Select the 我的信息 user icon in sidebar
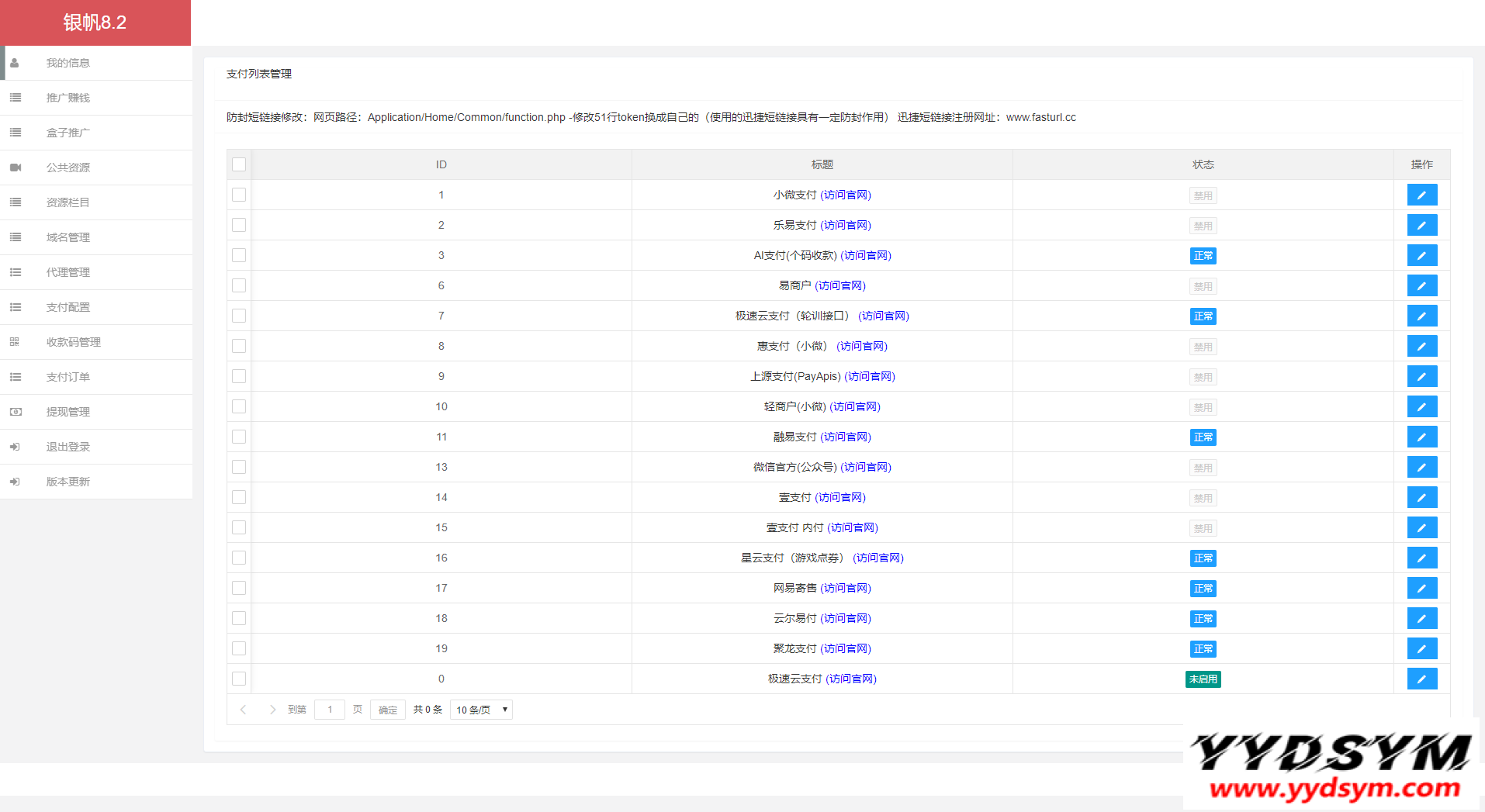This screenshot has width=1485, height=812. point(15,63)
